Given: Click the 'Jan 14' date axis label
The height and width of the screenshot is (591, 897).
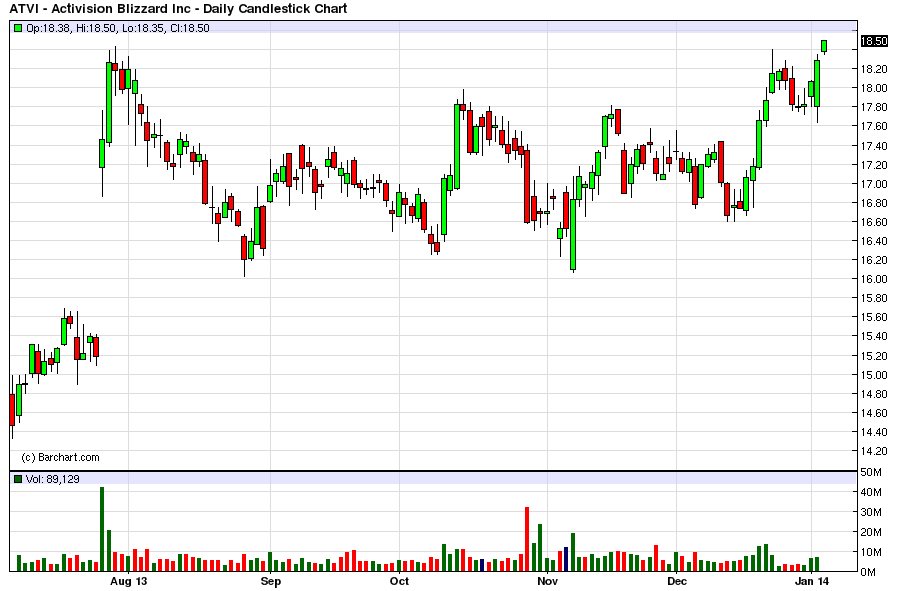Looking at the screenshot, I should pos(812,581).
